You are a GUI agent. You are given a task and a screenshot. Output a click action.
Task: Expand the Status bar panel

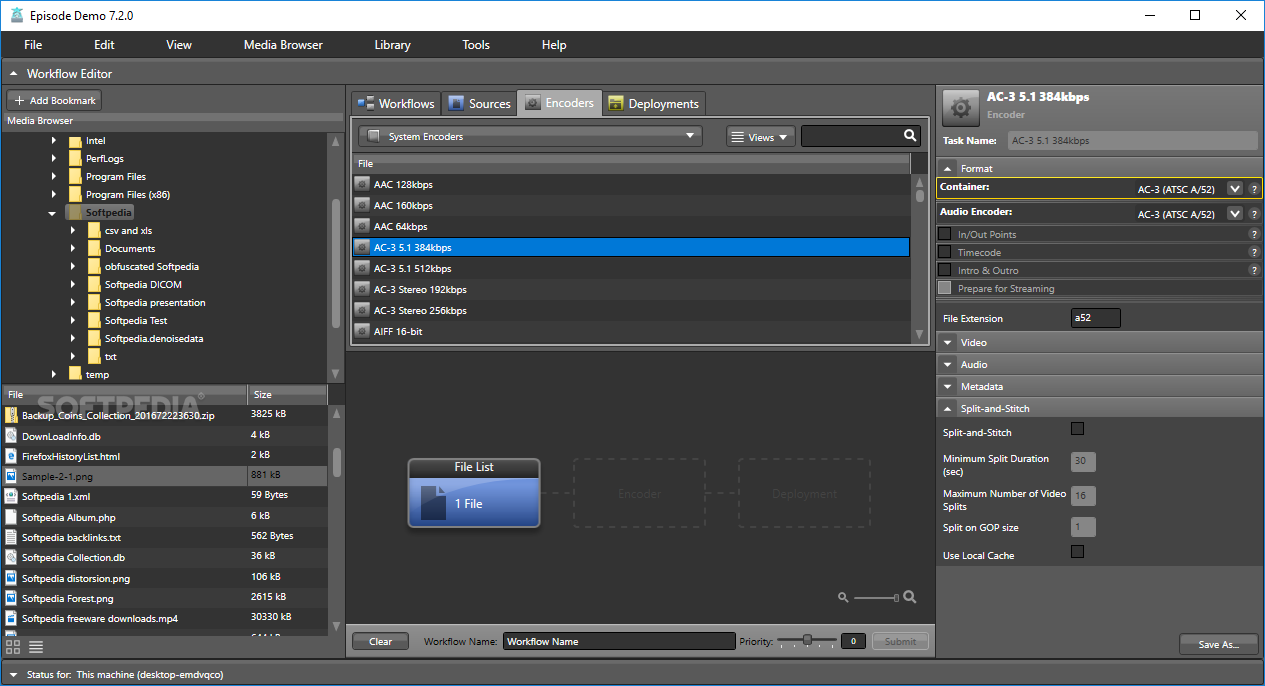13,675
